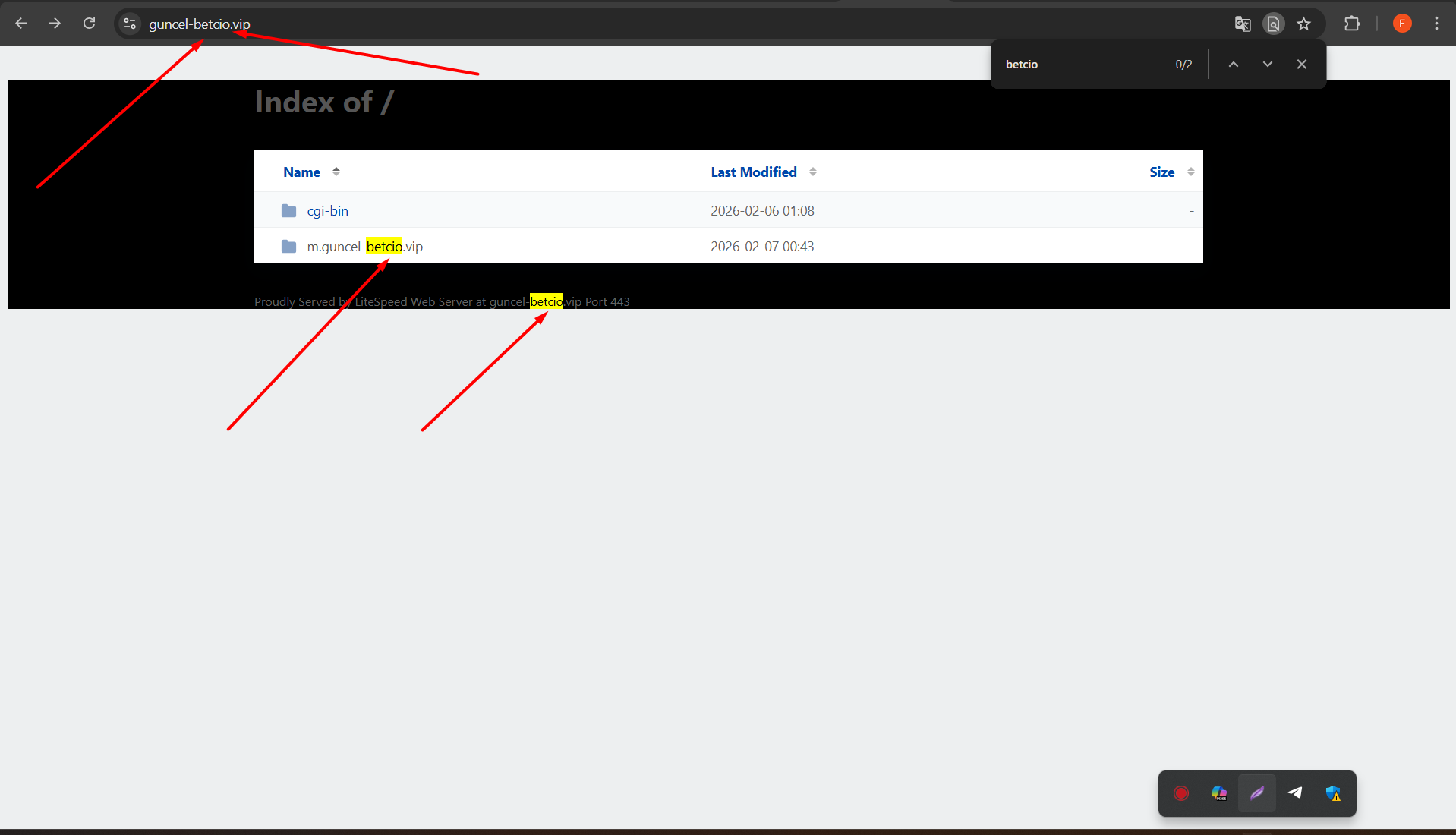Click the folder icon next to m.guncel-betcio.vip
Screen dimensions: 1456x835
pyautogui.click(x=288, y=246)
